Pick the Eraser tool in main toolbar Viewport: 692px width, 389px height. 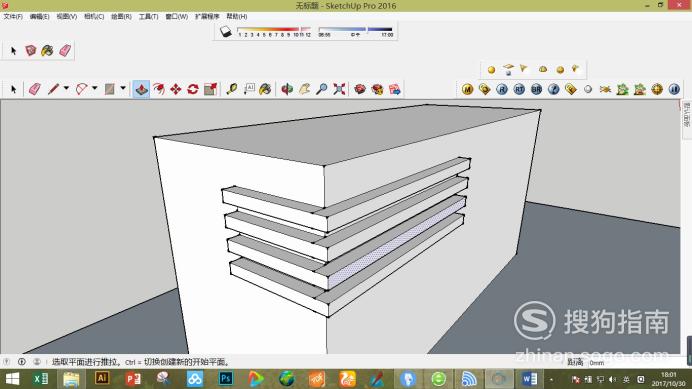[34, 89]
